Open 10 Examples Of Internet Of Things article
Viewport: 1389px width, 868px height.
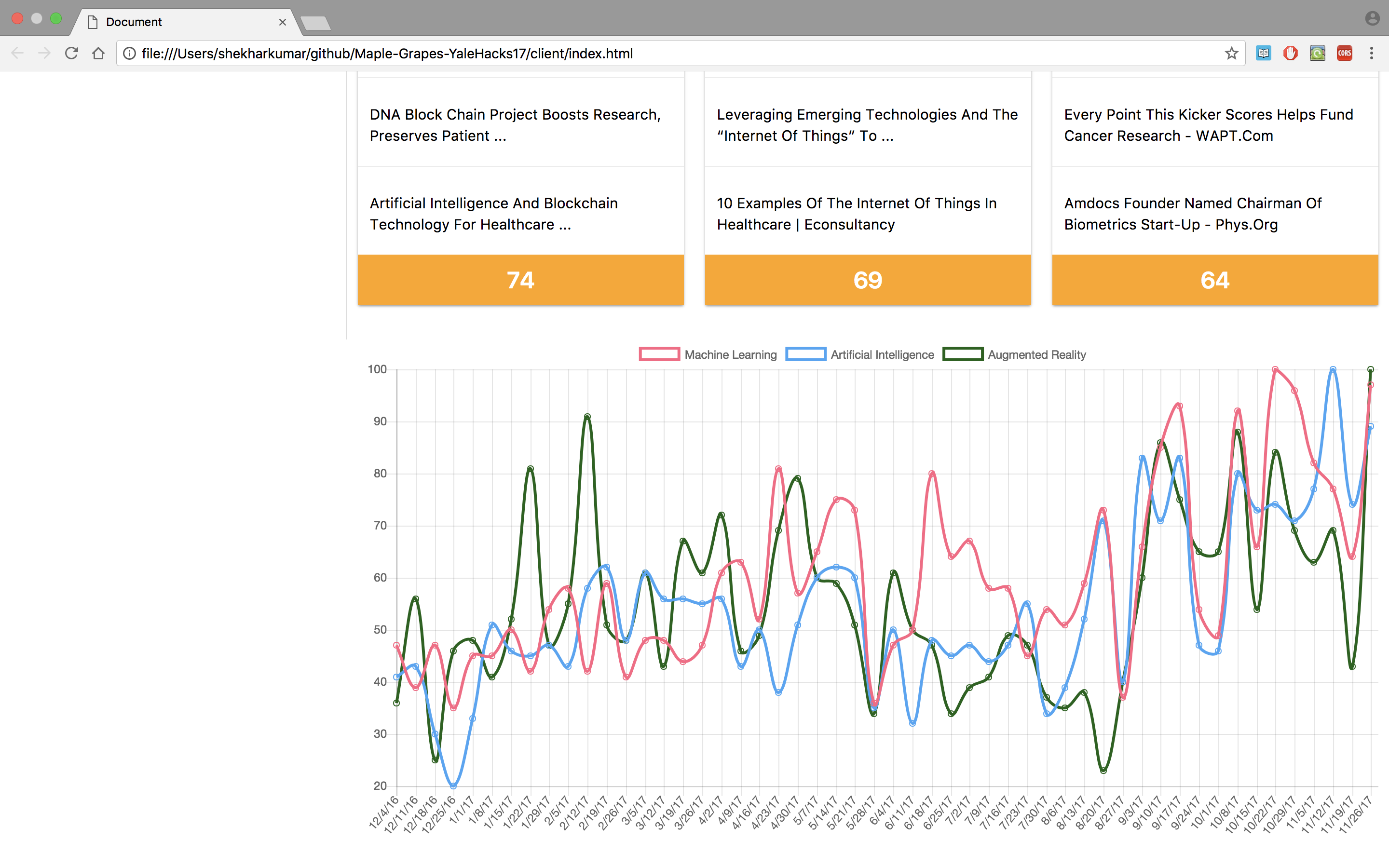(857, 214)
